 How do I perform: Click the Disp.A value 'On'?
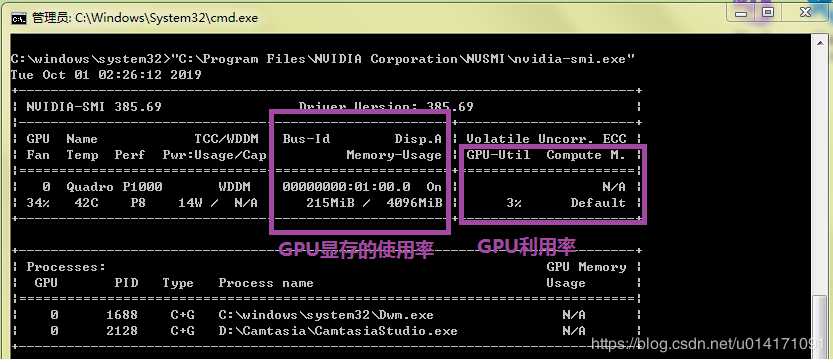click(x=434, y=187)
